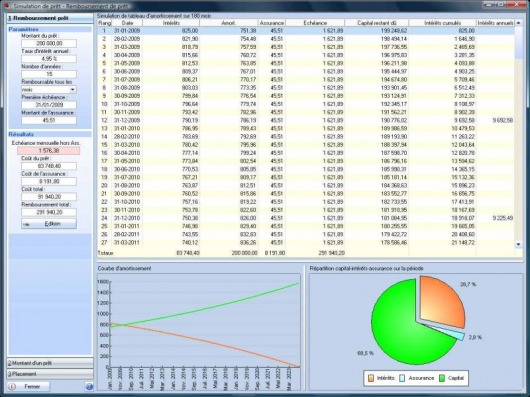Click the 'Capital restant dû' column header
530x397 pixels.
tap(377, 23)
